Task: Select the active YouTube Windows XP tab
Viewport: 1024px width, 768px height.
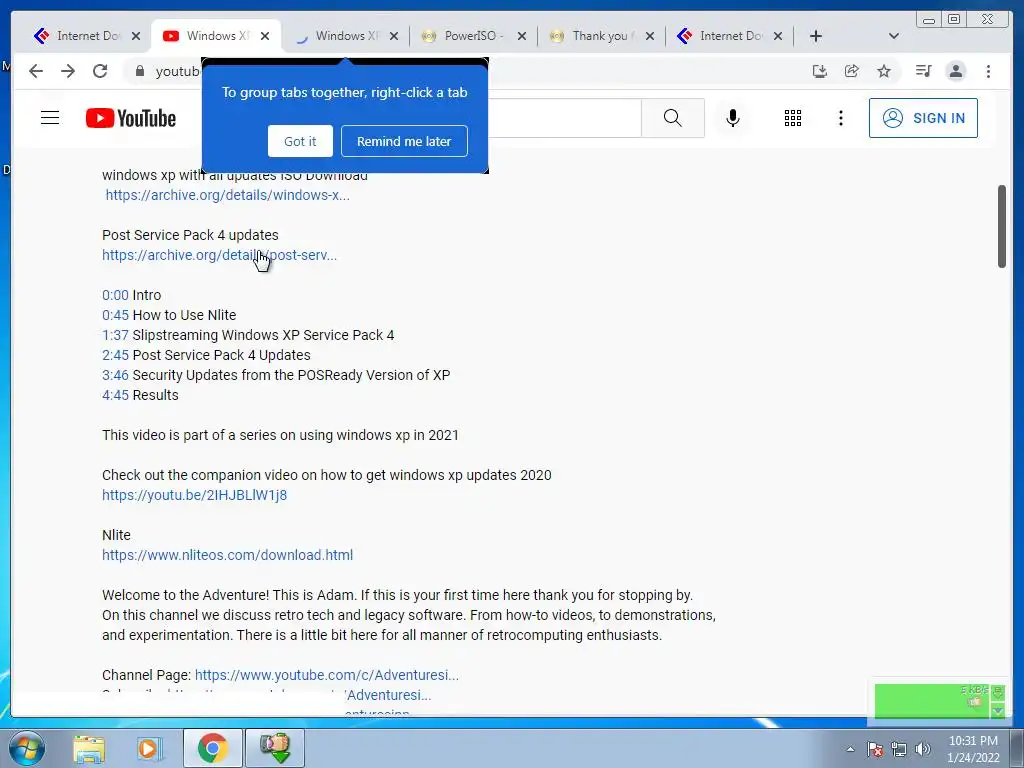Action: [217, 36]
